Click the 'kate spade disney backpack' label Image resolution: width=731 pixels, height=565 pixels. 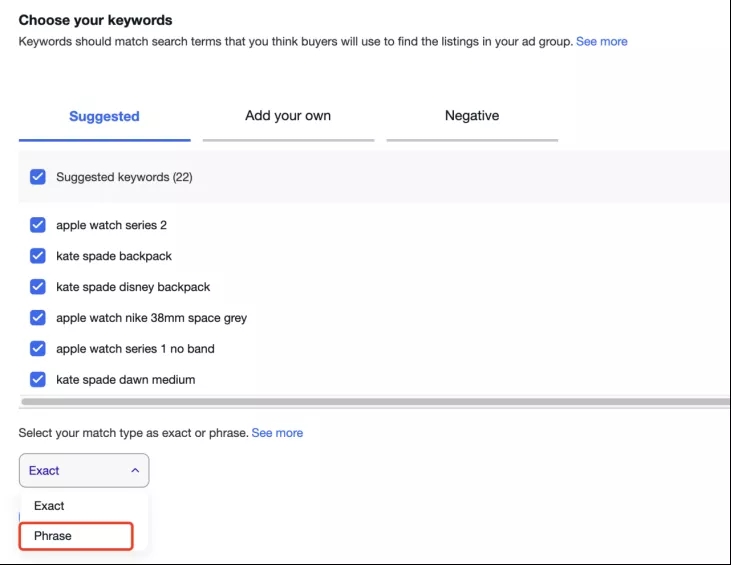click(x=133, y=287)
